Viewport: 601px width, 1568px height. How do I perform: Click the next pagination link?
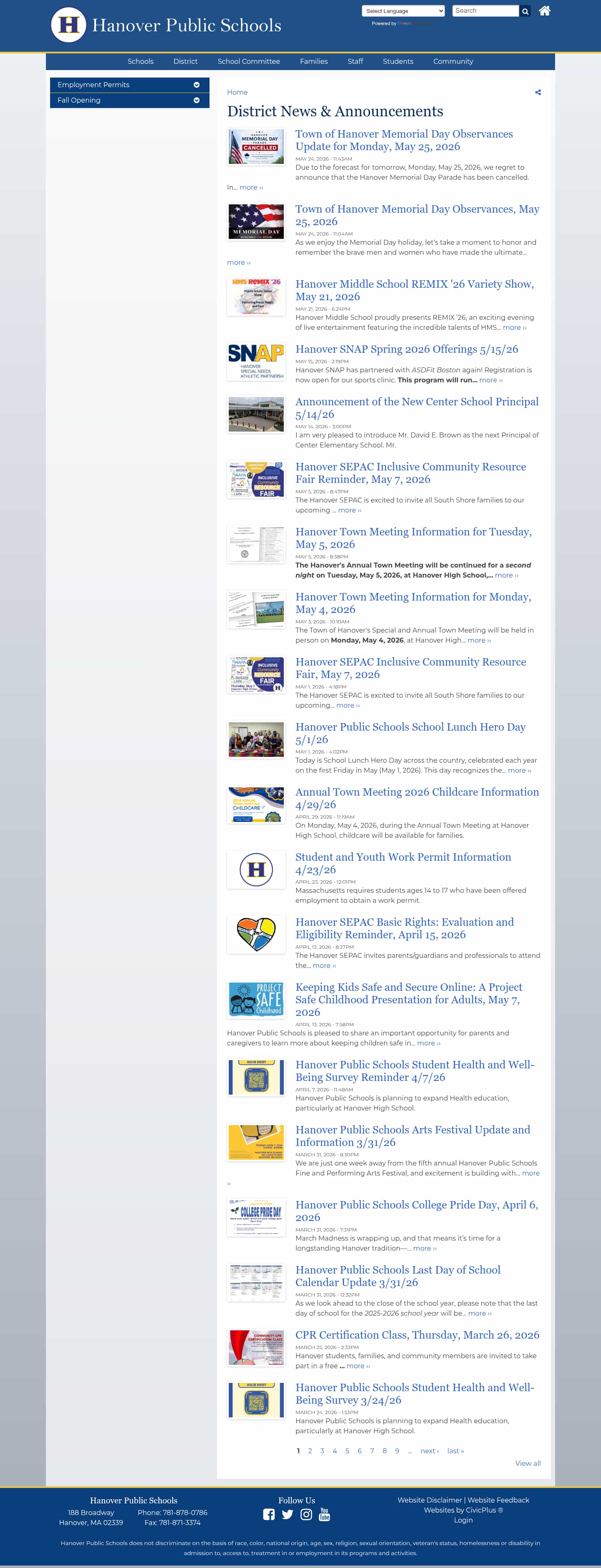coord(429,1450)
